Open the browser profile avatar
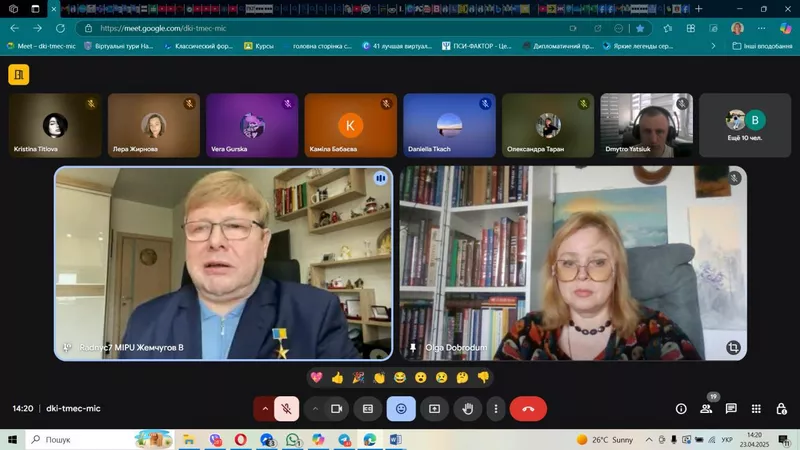The height and width of the screenshot is (450, 800). click(737, 28)
